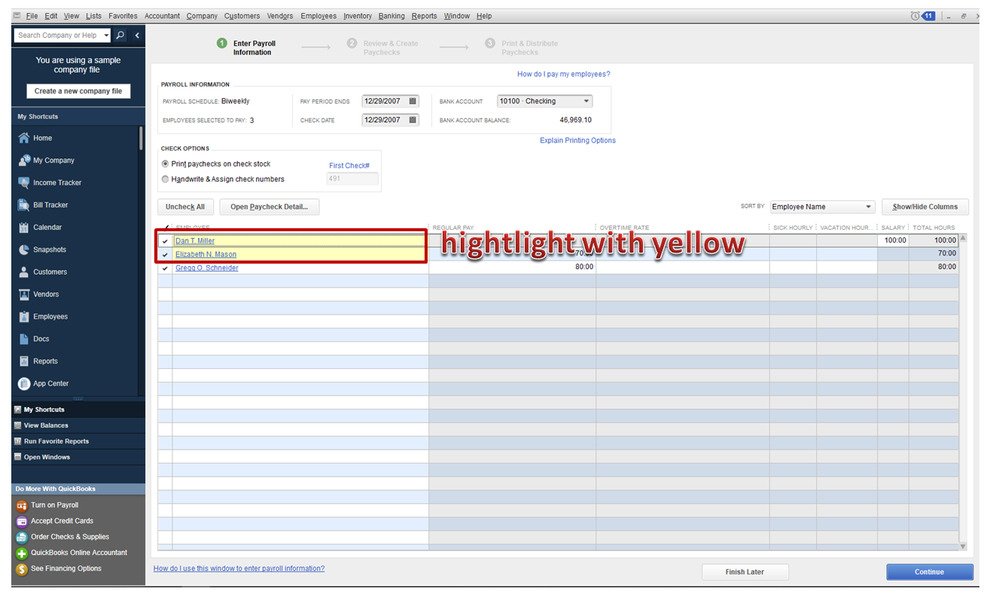Screen dimensions: 999x595
Task: Open Vendors shortcut icon
Action: (x=24, y=294)
